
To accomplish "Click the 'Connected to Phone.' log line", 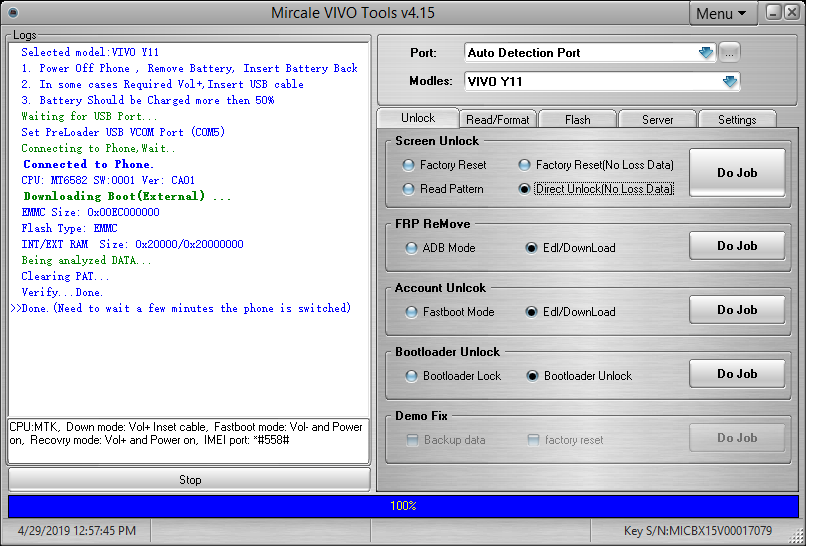I will [88, 164].
